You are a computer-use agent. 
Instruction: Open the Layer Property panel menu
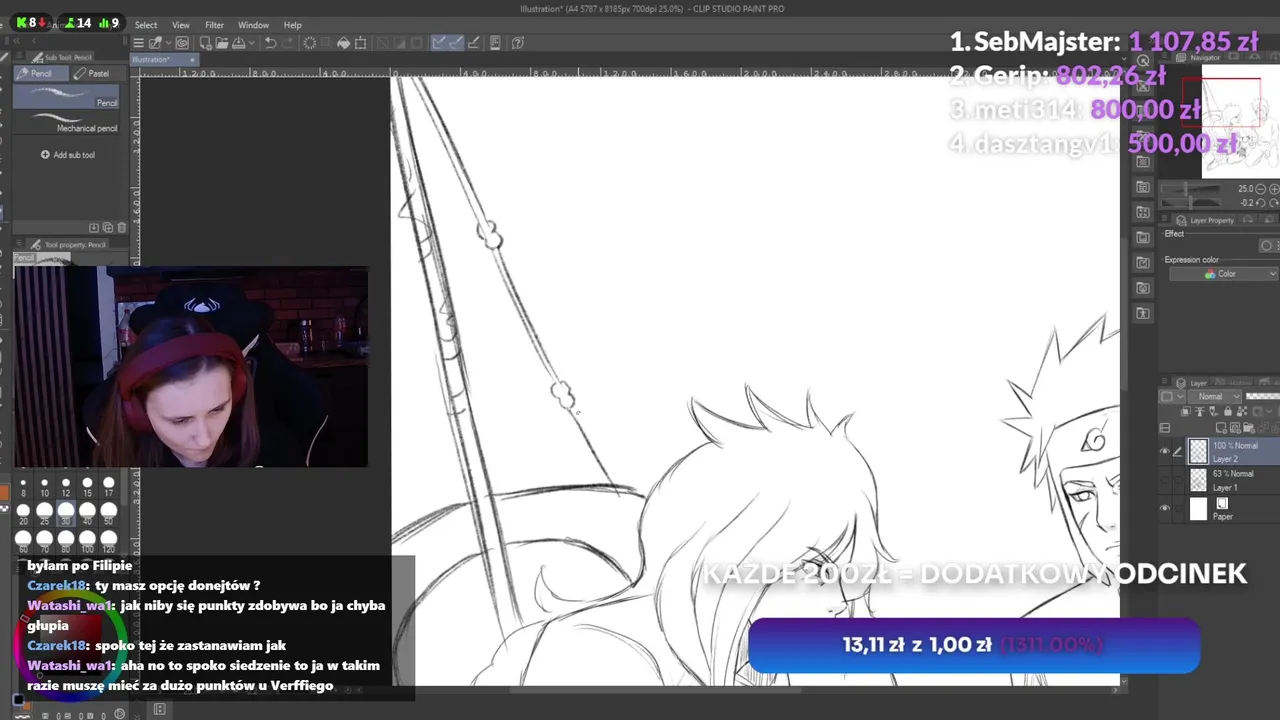(x=1164, y=218)
